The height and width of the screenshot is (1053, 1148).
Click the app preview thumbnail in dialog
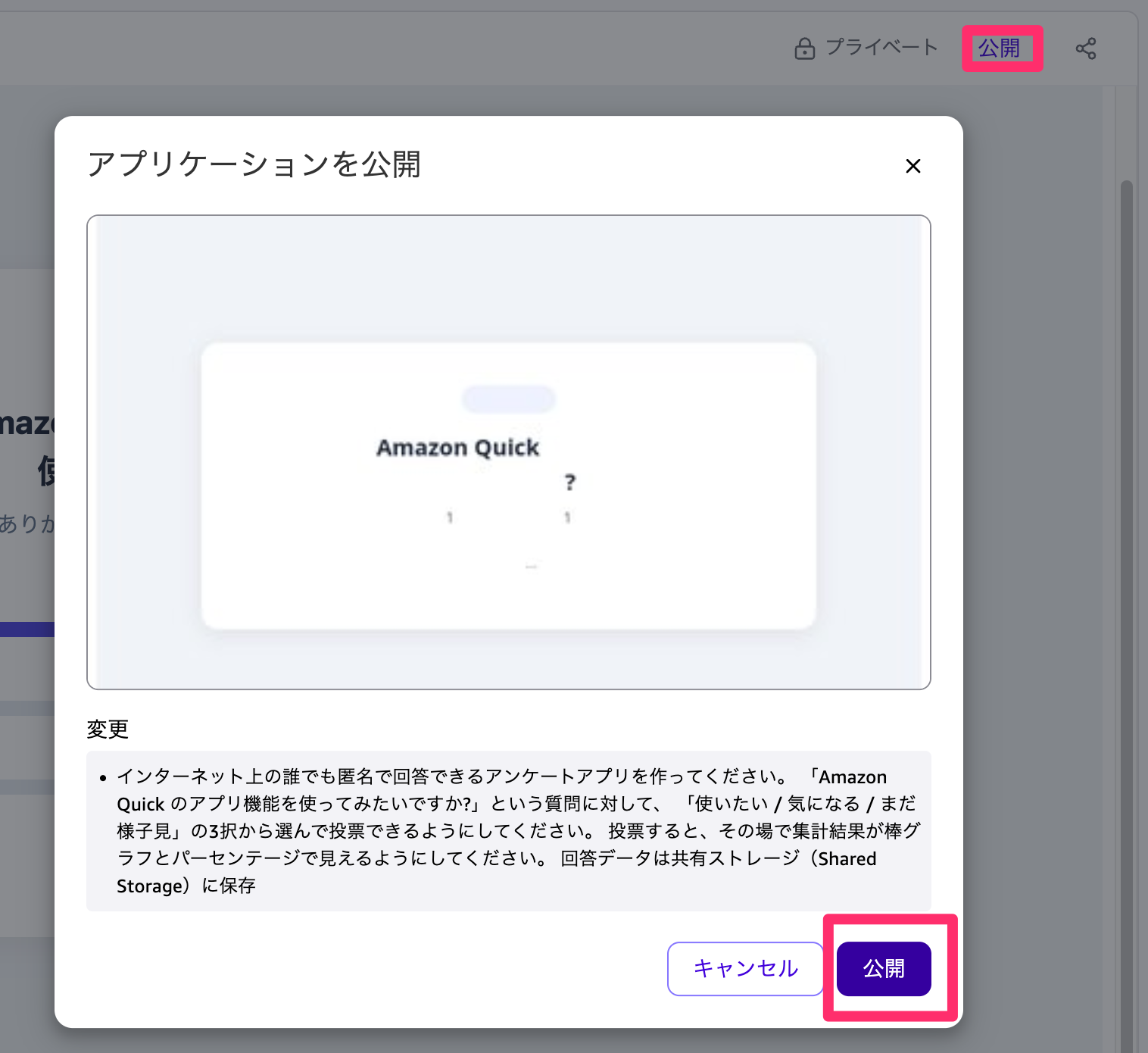(509, 452)
